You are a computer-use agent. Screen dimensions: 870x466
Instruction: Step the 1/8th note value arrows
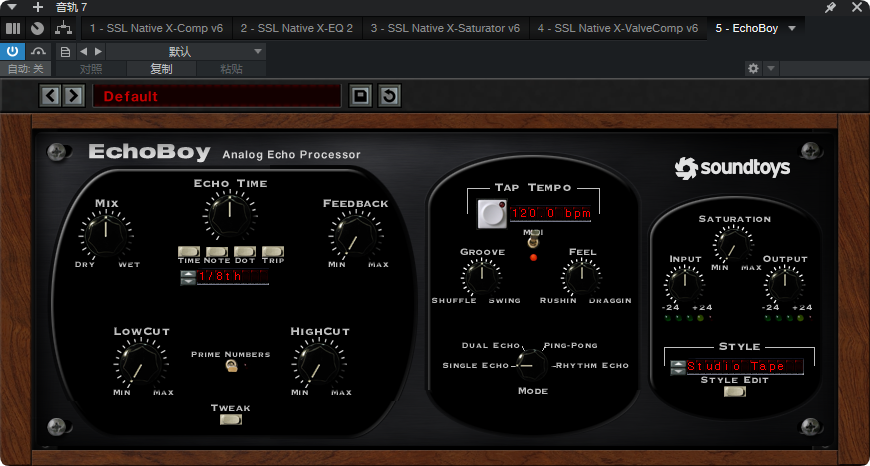coord(188,277)
